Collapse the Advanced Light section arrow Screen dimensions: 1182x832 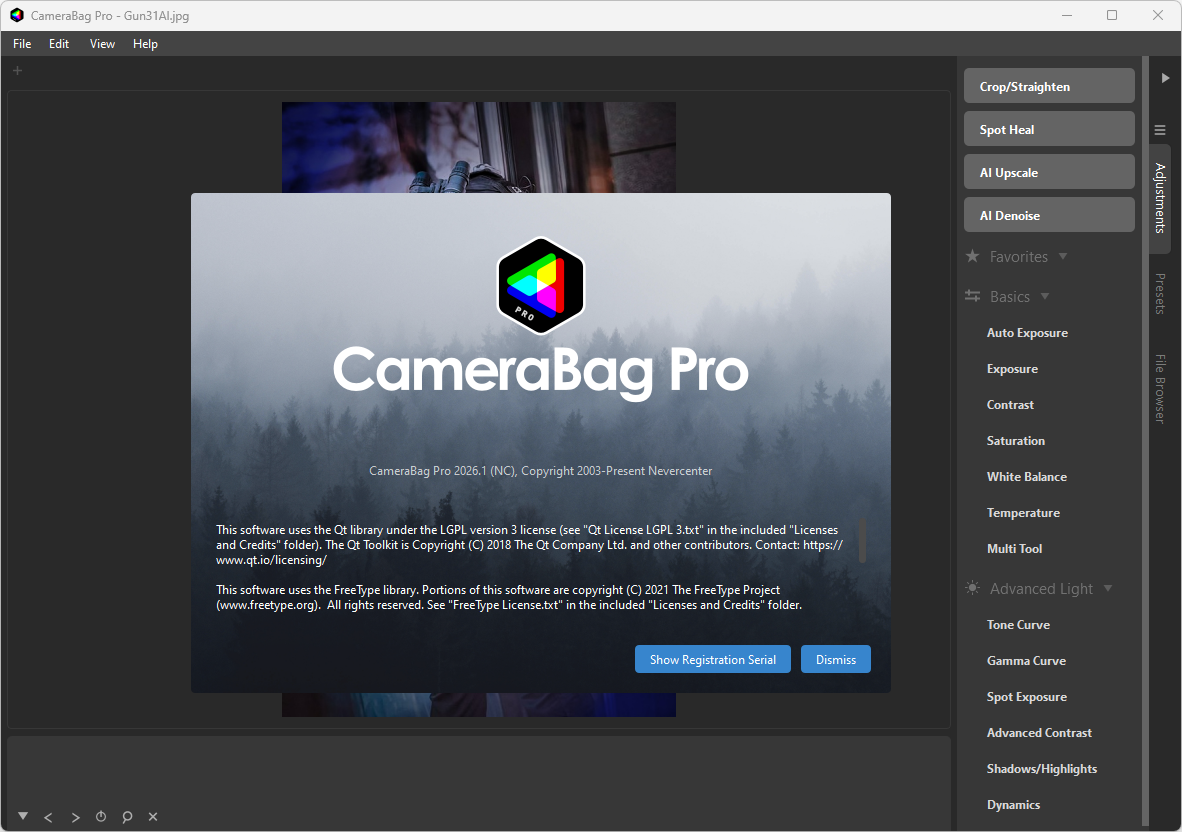click(1108, 588)
